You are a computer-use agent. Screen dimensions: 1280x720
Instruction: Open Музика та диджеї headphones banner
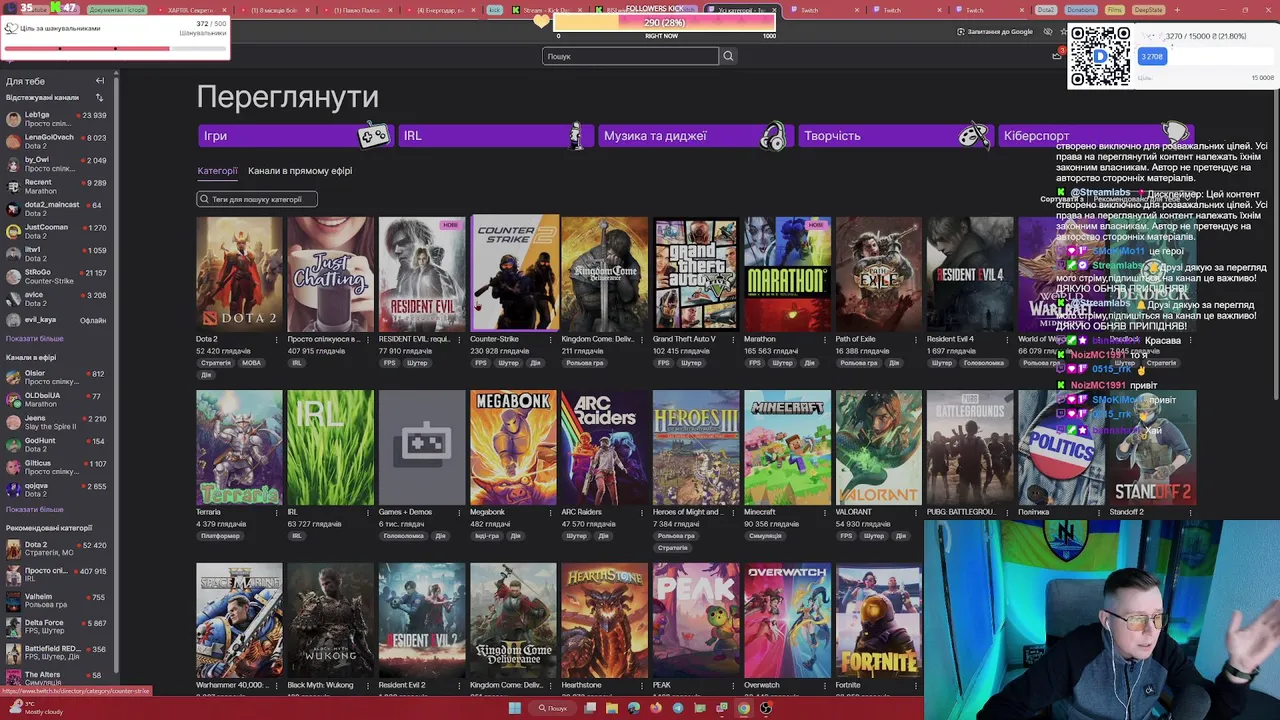[x=695, y=136]
